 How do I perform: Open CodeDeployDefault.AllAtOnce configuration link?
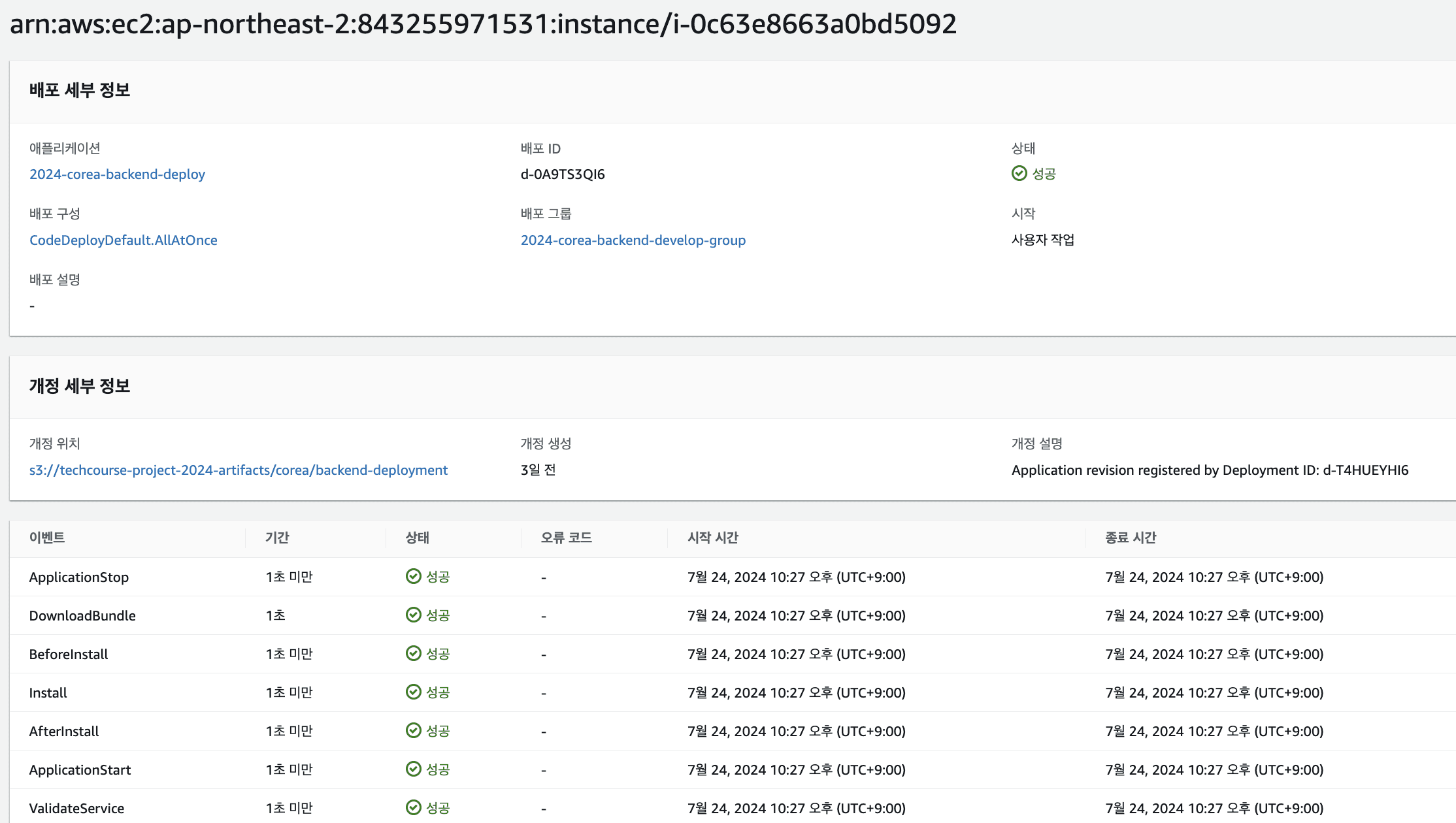[123, 240]
